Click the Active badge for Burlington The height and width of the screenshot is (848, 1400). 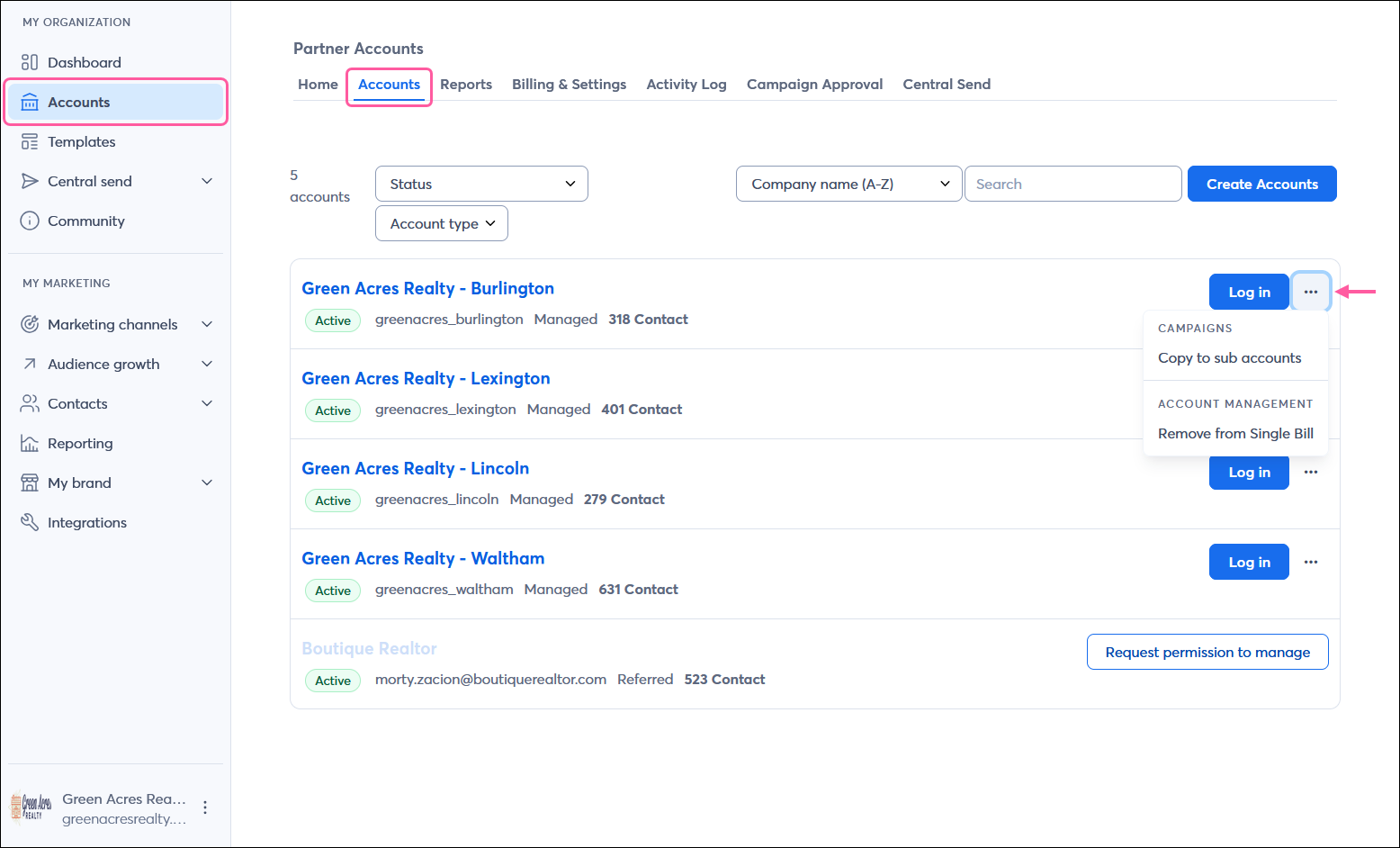[333, 320]
